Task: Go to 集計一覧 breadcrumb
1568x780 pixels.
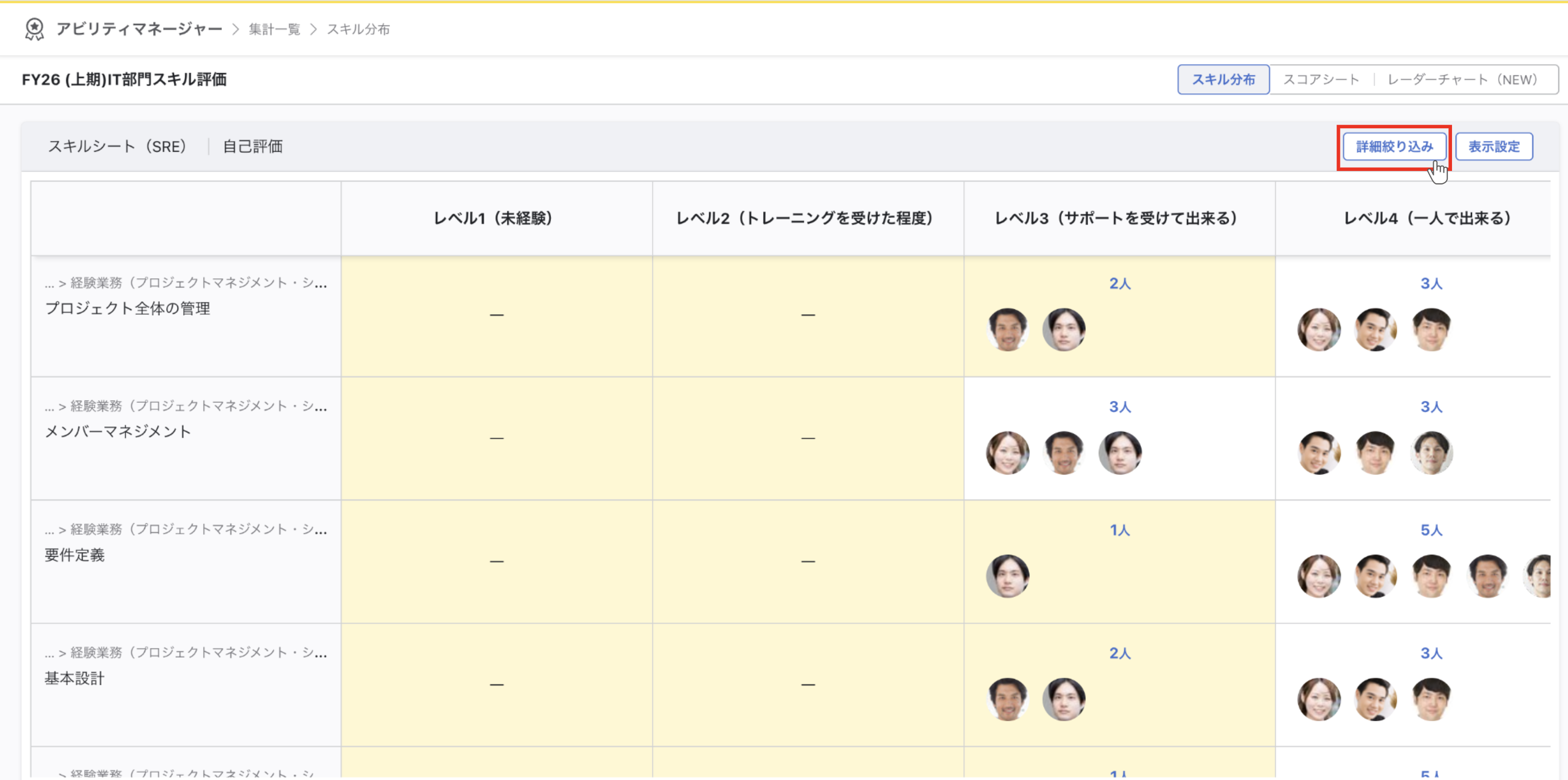Action: click(275, 29)
